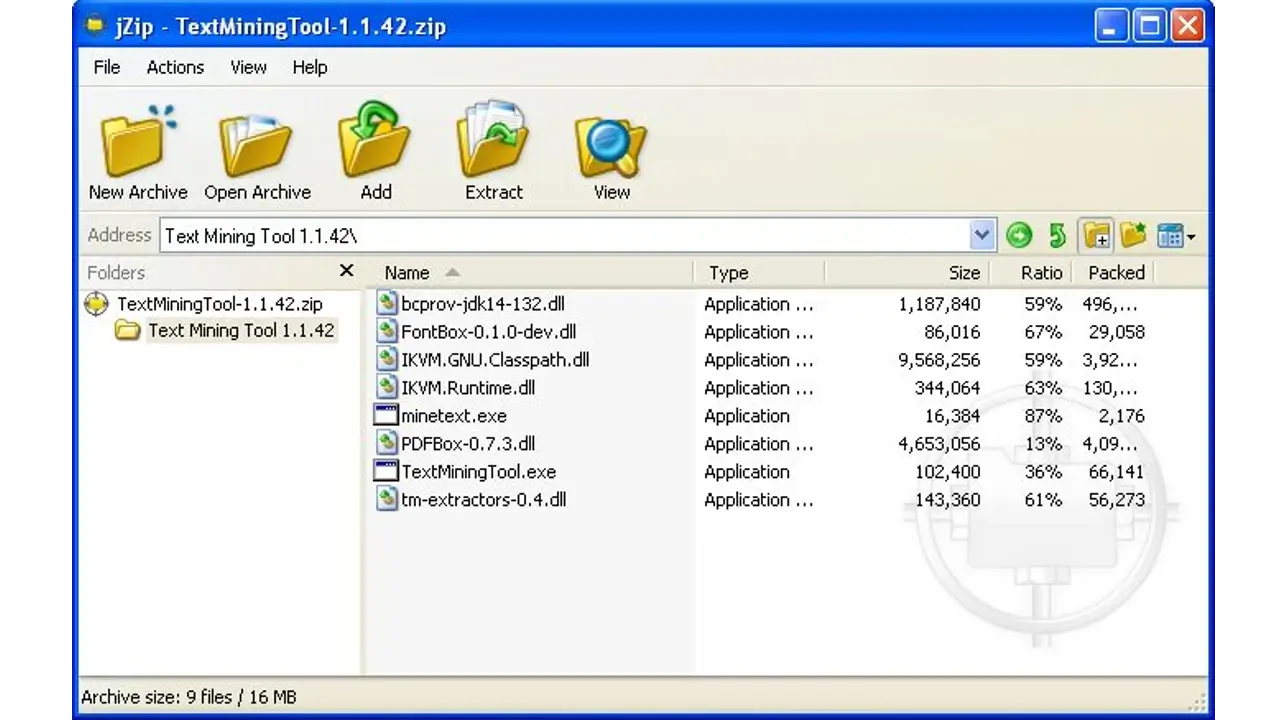Select file name minetext.exe
The width and height of the screenshot is (1280, 720).
pyautogui.click(x=454, y=416)
